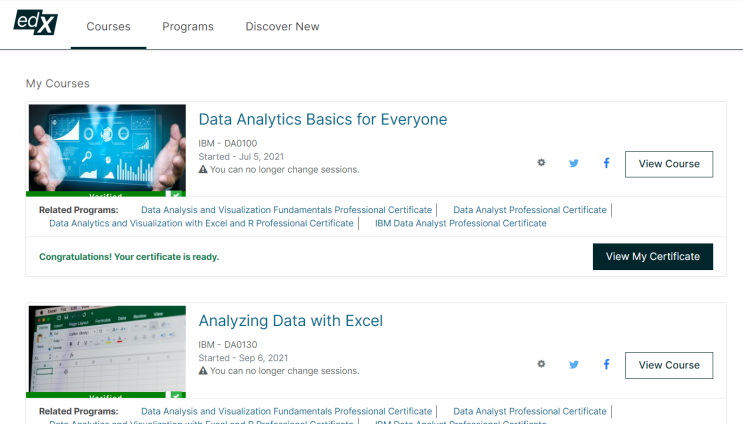
Task: Open the Data Analytics Basics for Everyone title
Action: [x=322, y=120]
